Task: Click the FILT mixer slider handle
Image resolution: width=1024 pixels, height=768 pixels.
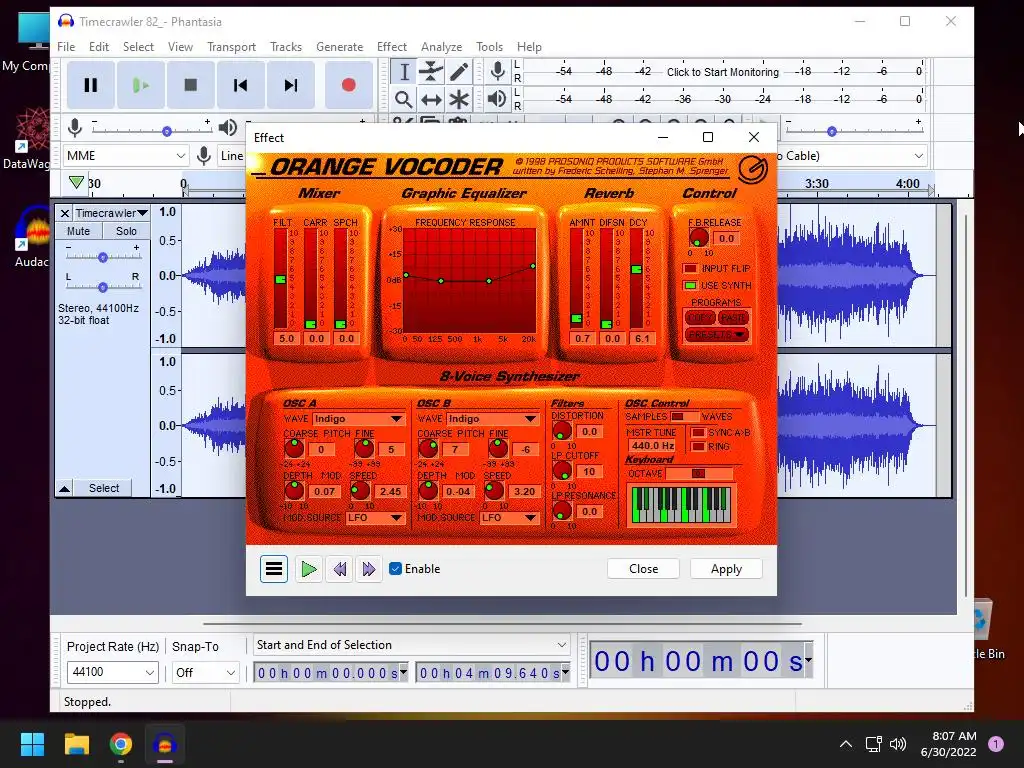Action: (x=281, y=280)
